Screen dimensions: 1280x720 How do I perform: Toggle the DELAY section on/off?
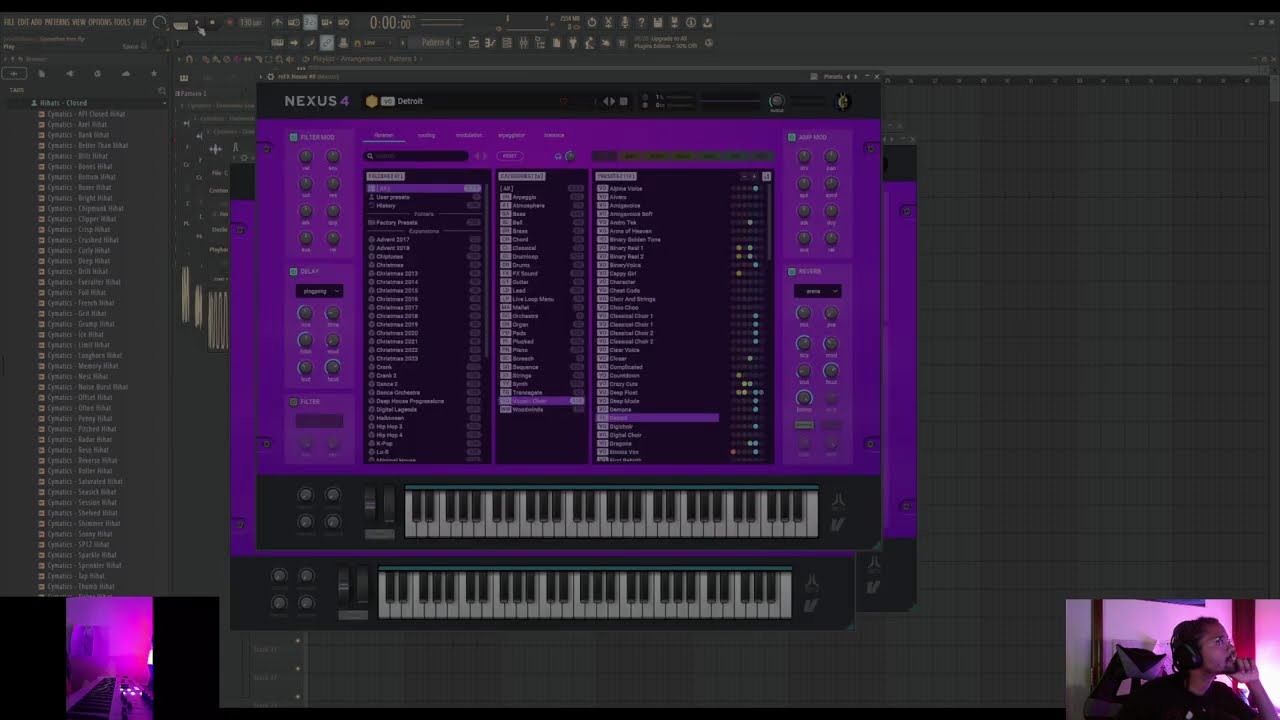pos(293,271)
